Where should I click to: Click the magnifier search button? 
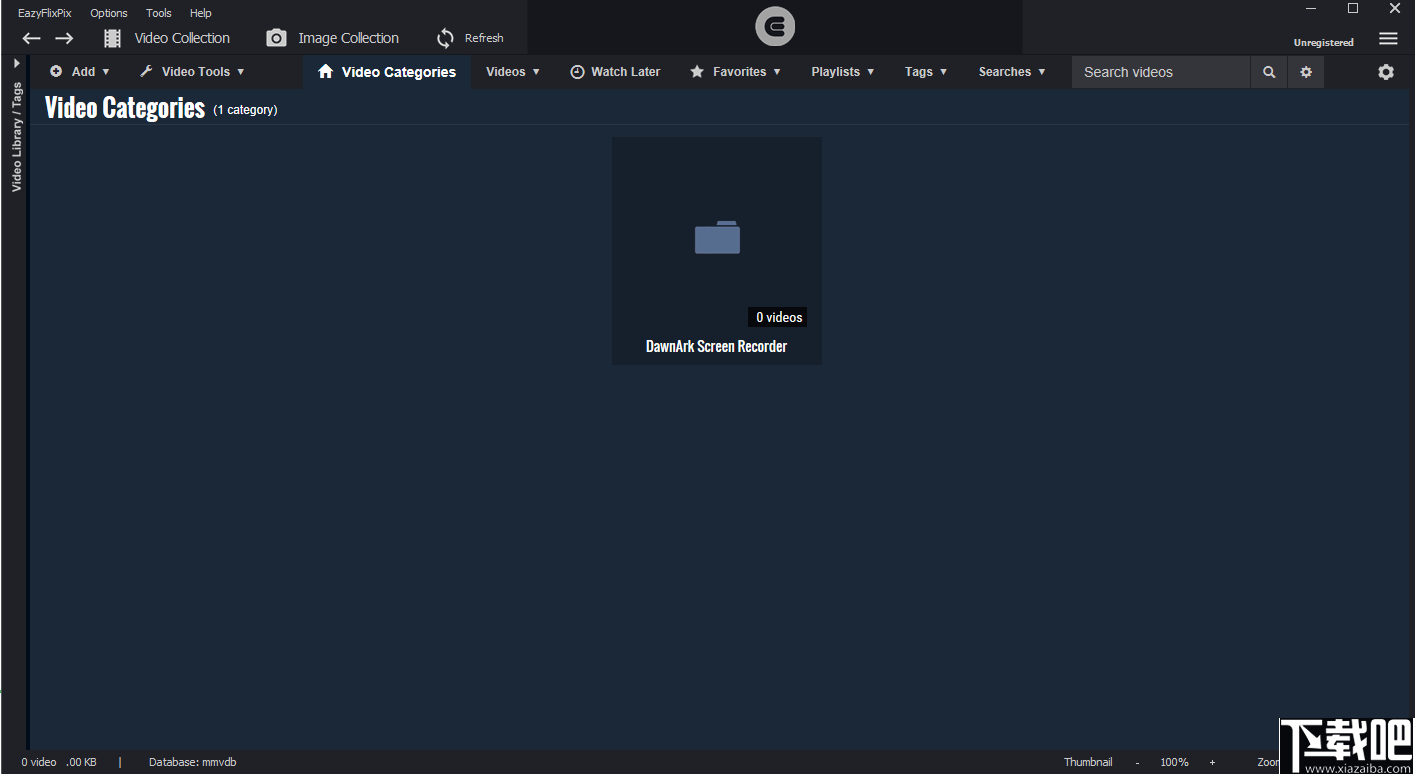click(x=1269, y=72)
